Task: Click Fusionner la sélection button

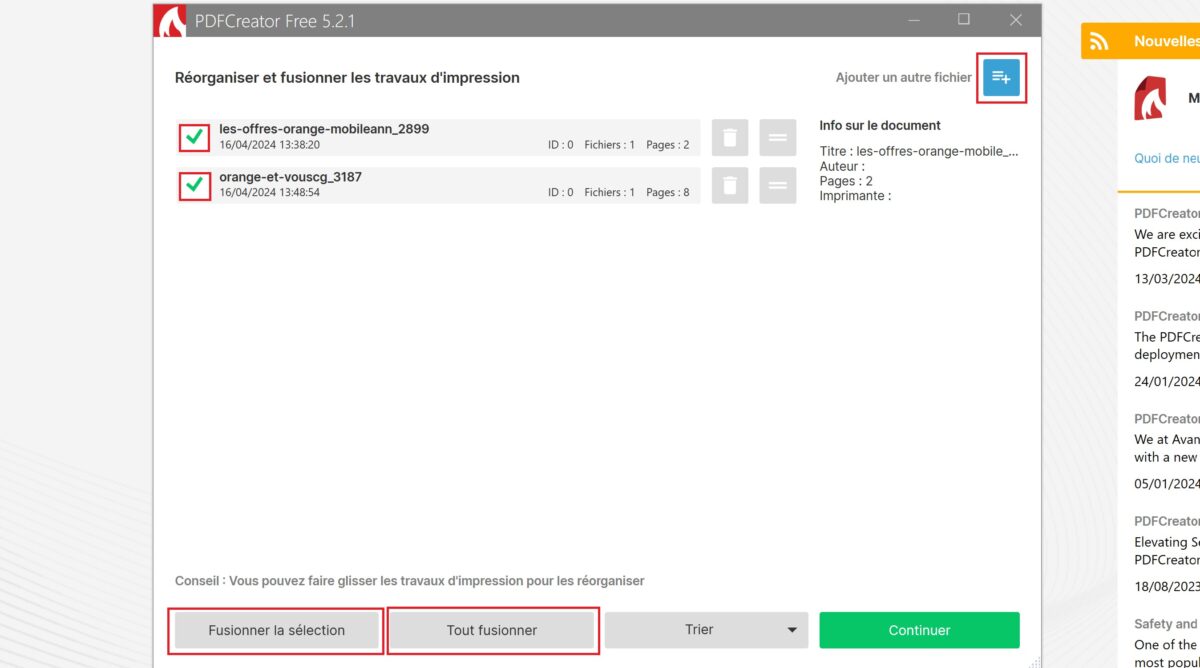Action: tap(276, 630)
